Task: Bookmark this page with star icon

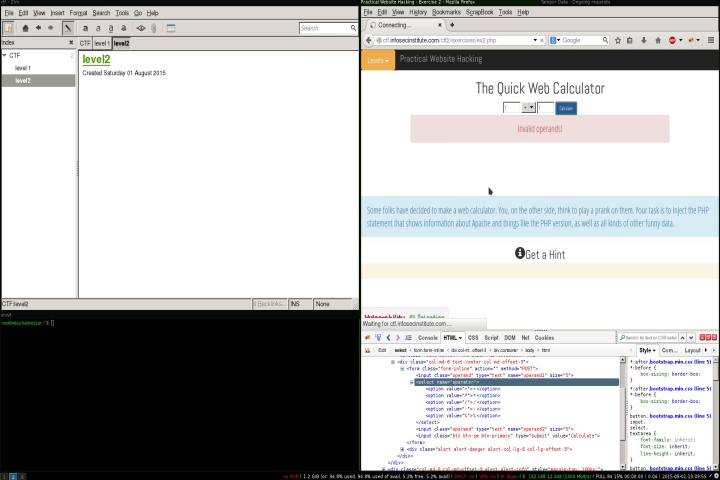Action: click(618, 40)
